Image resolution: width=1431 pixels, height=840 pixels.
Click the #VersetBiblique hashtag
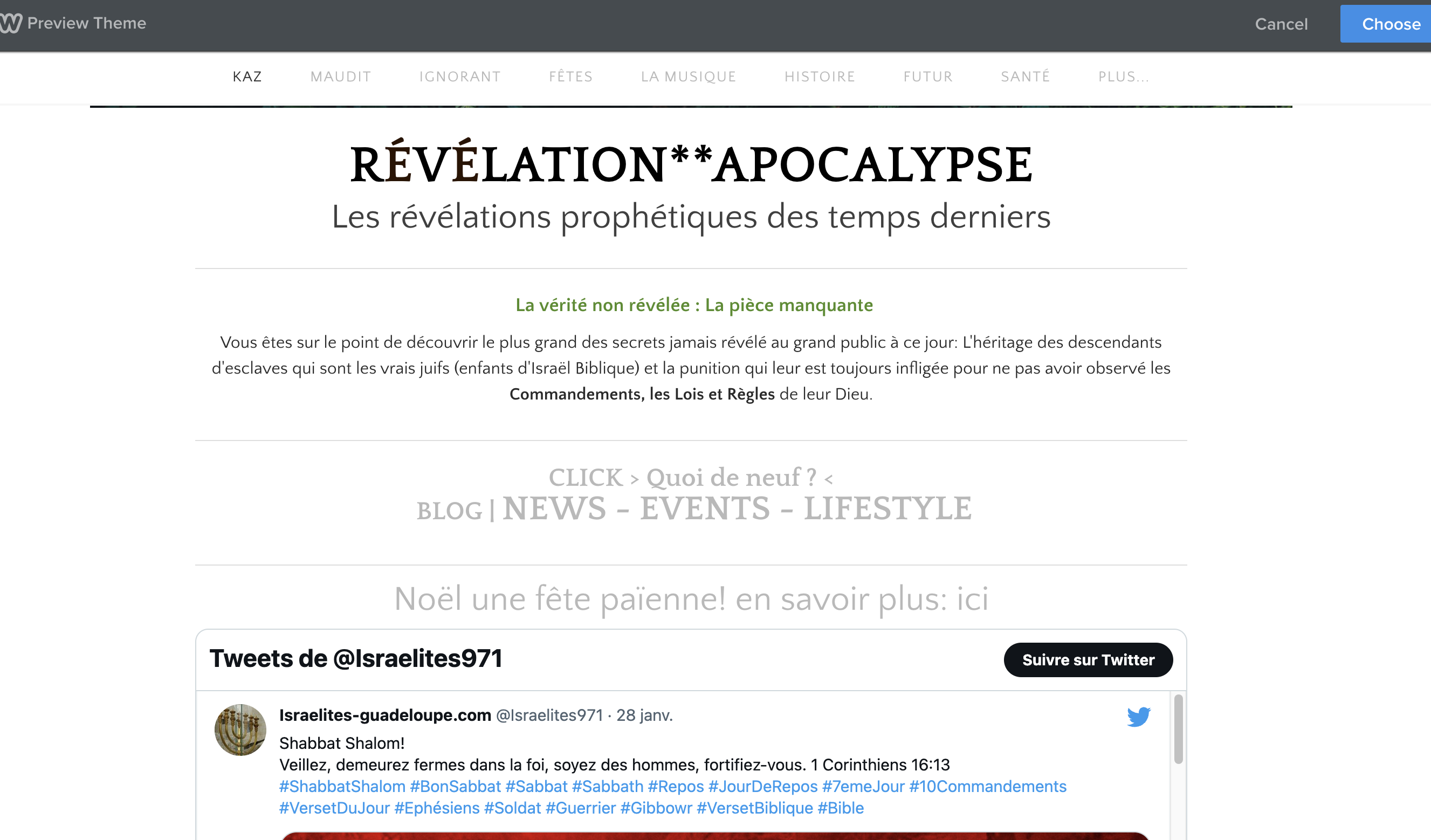coord(755,808)
